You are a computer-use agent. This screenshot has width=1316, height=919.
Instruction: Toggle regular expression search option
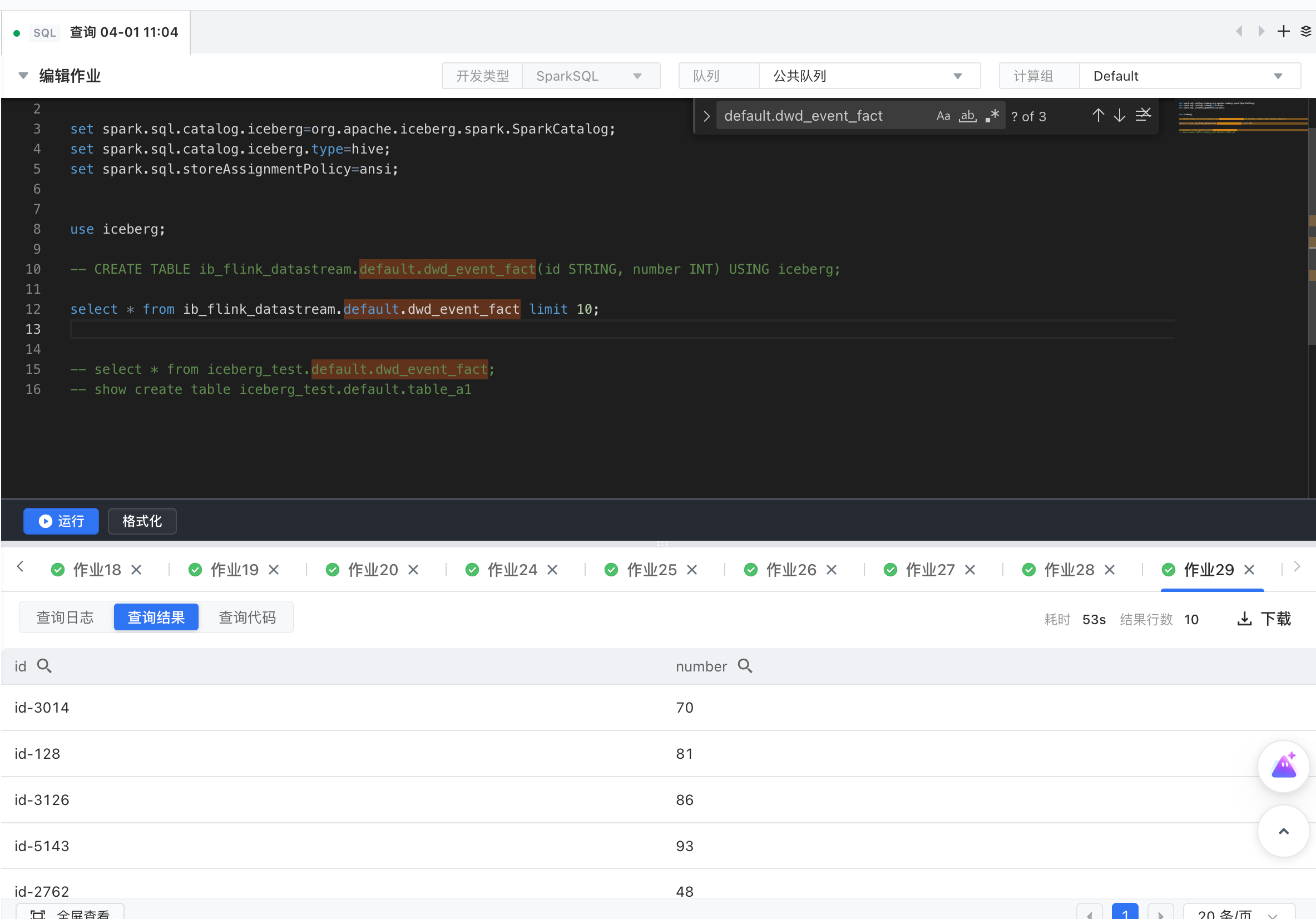pyautogui.click(x=992, y=116)
